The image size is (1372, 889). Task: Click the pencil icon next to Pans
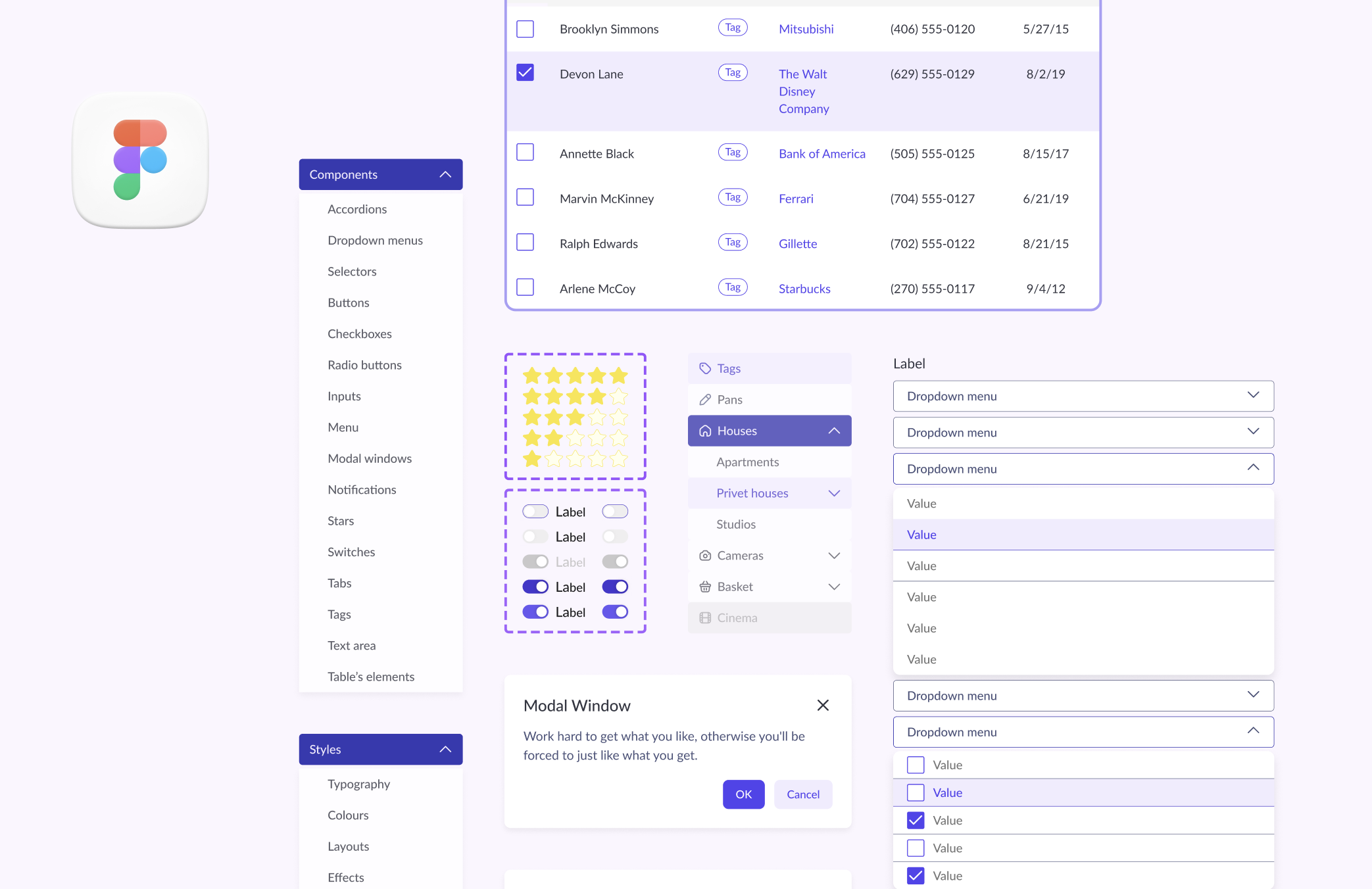[x=705, y=399]
